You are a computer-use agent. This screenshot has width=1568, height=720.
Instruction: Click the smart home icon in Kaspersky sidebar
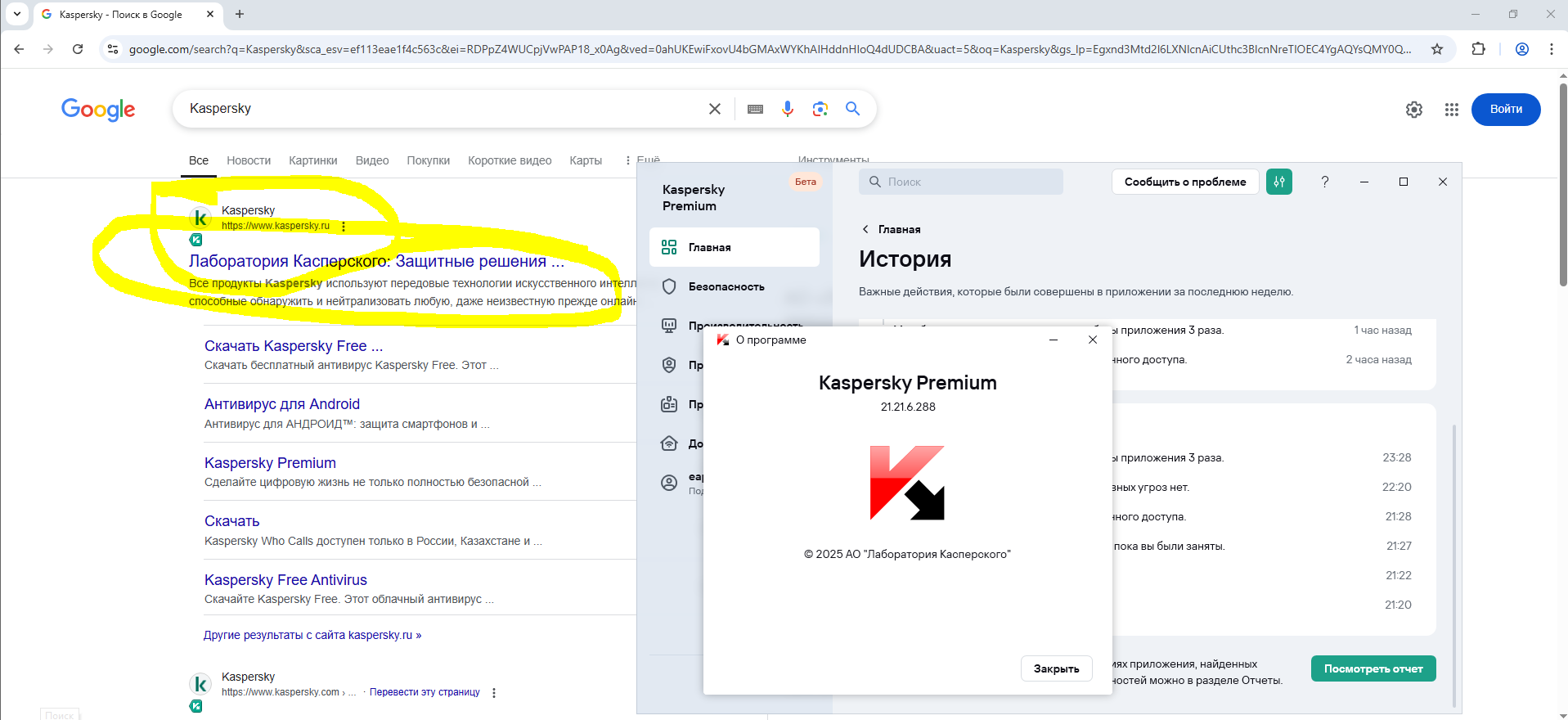click(669, 443)
